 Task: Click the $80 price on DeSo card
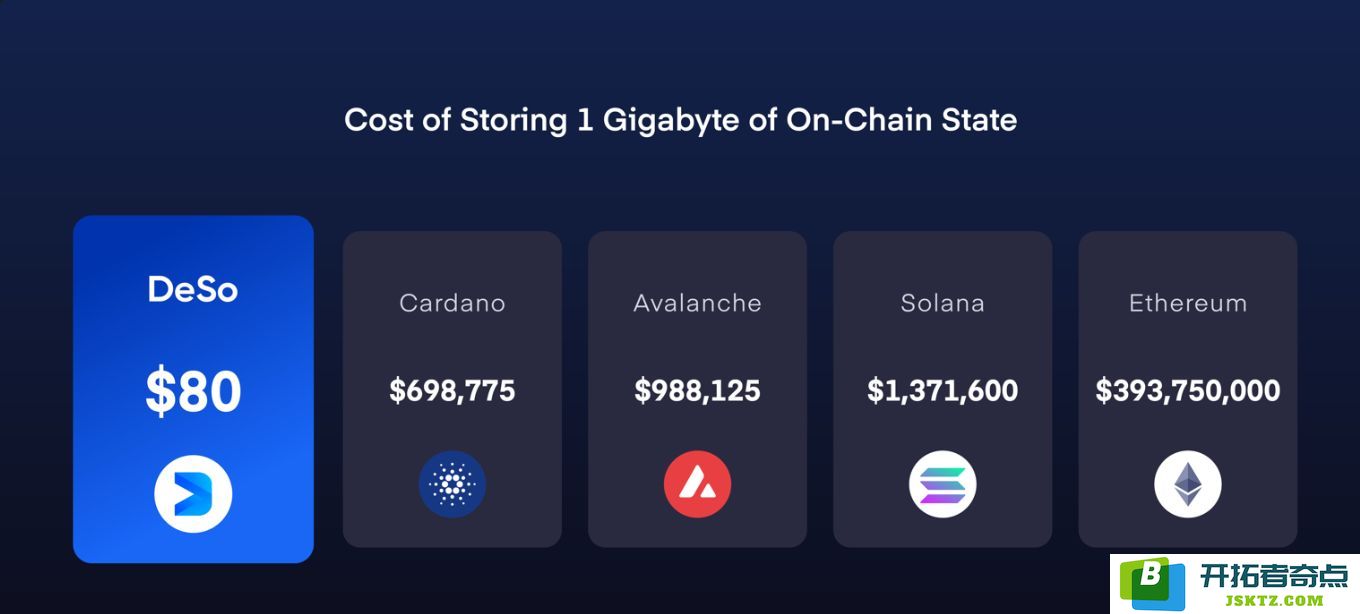193,391
